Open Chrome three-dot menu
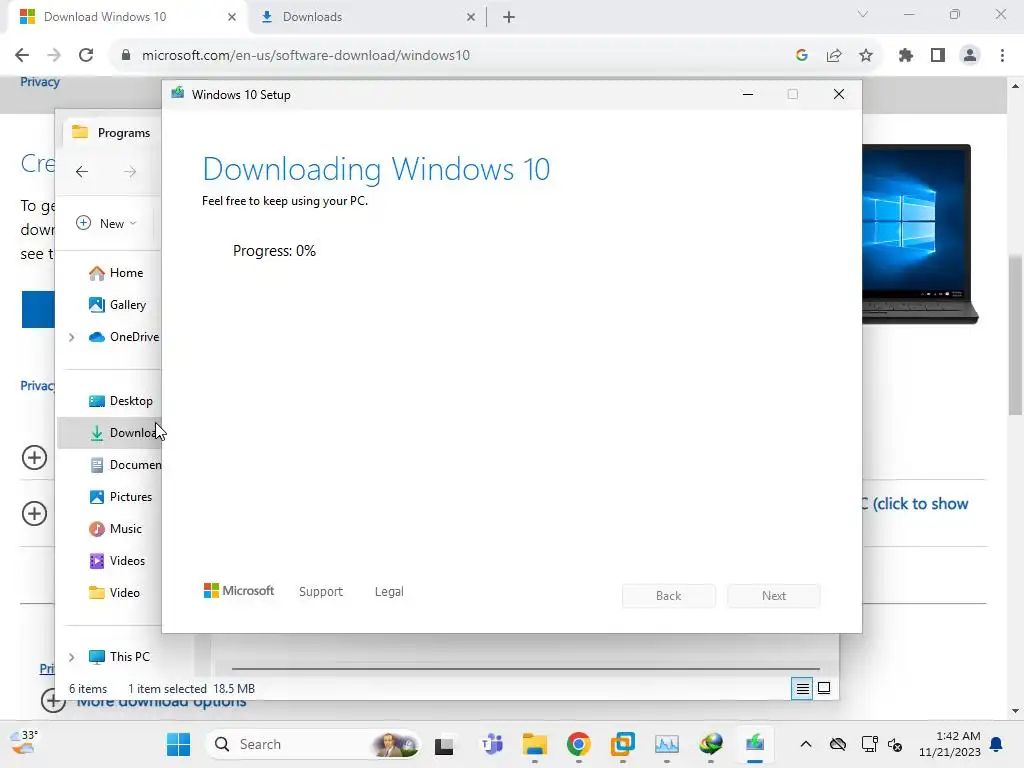This screenshot has height=768, width=1024. click(x=1002, y=56)
